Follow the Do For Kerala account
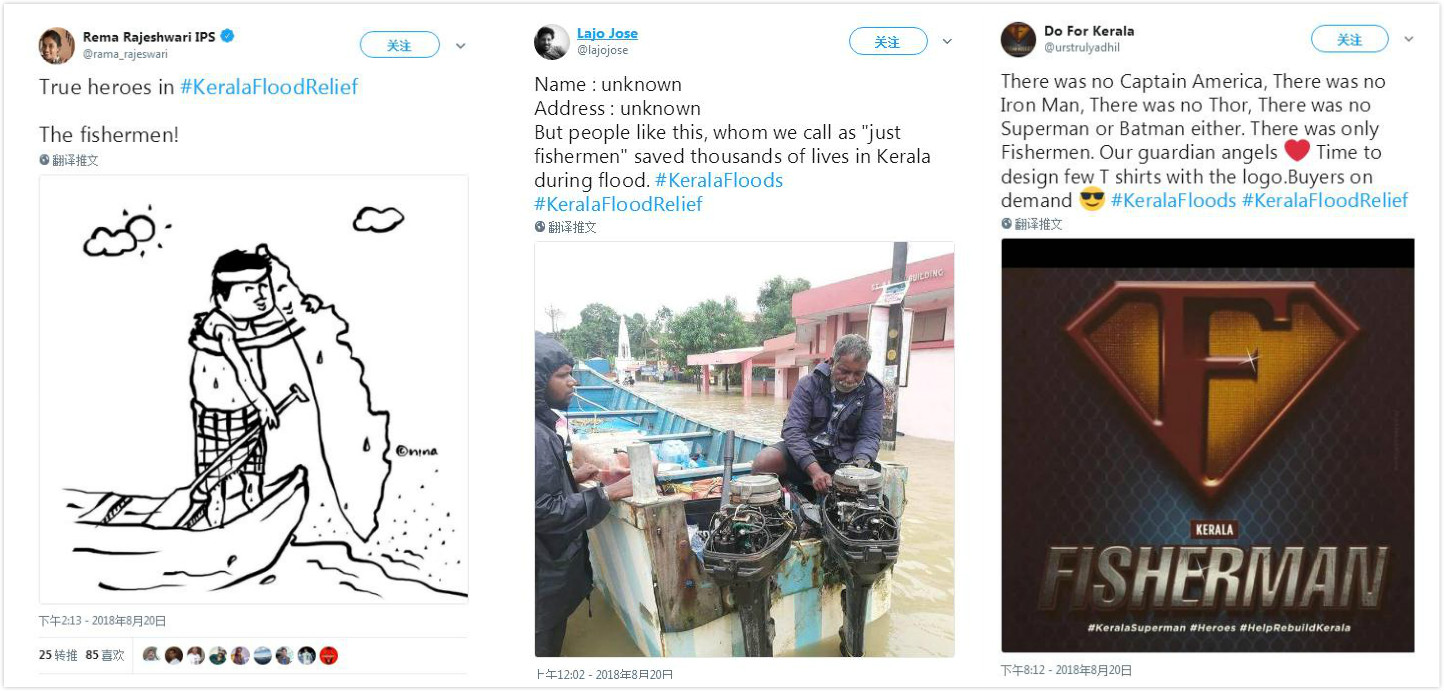 1349,39
